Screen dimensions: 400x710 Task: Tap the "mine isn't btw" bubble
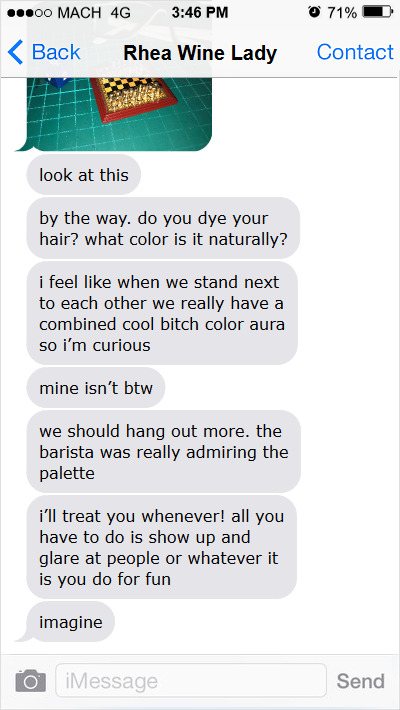(96, 388)
